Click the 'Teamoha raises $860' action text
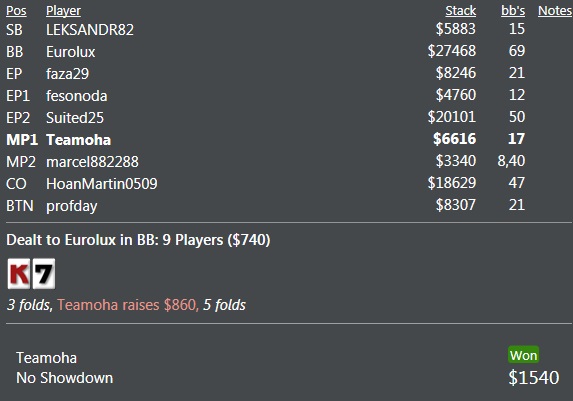Screen dimensions: 573x401 pyautogui.click(x=127, y=304)
